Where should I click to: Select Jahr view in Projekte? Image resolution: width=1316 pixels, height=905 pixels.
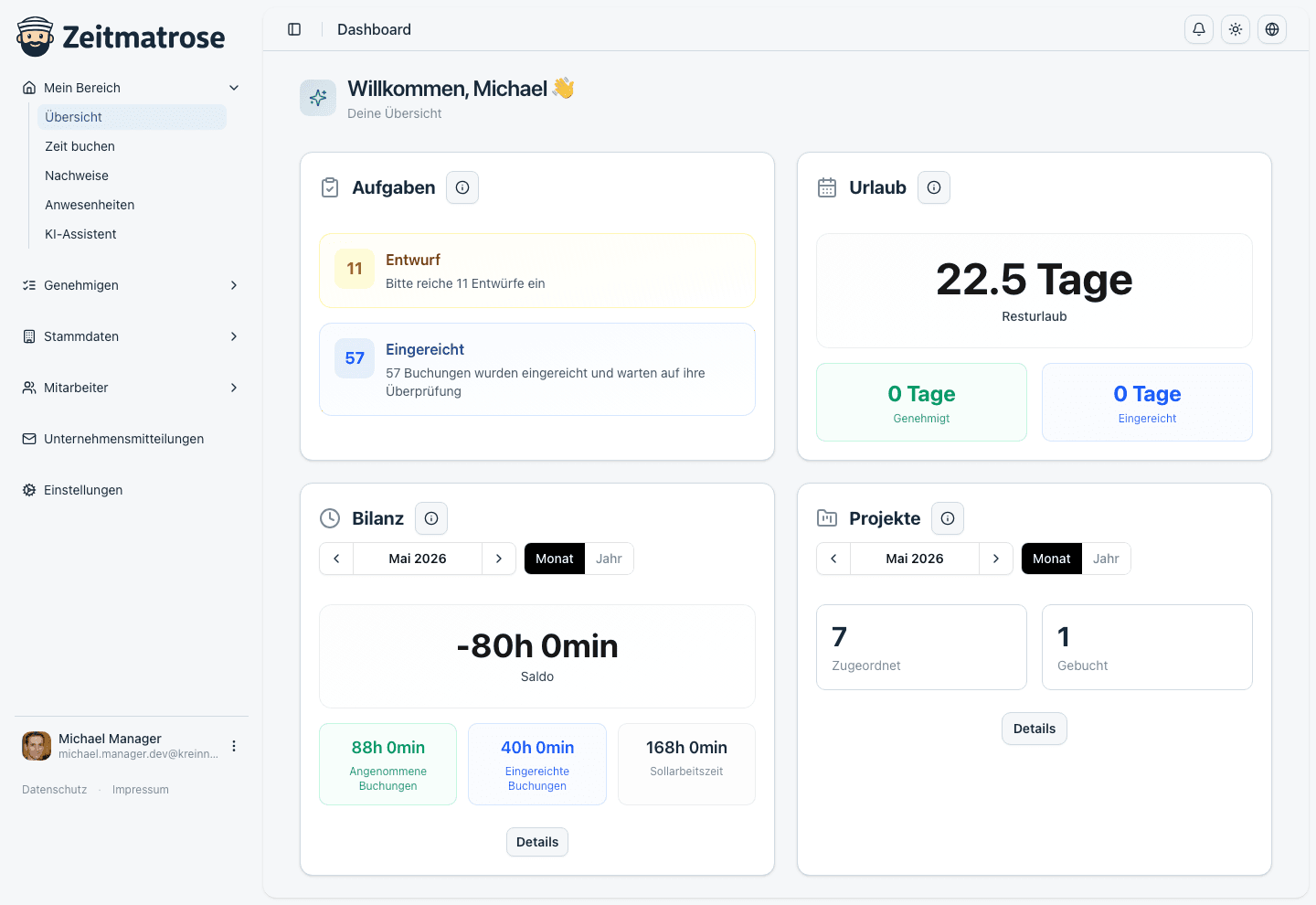click(x=1106, y=559)
